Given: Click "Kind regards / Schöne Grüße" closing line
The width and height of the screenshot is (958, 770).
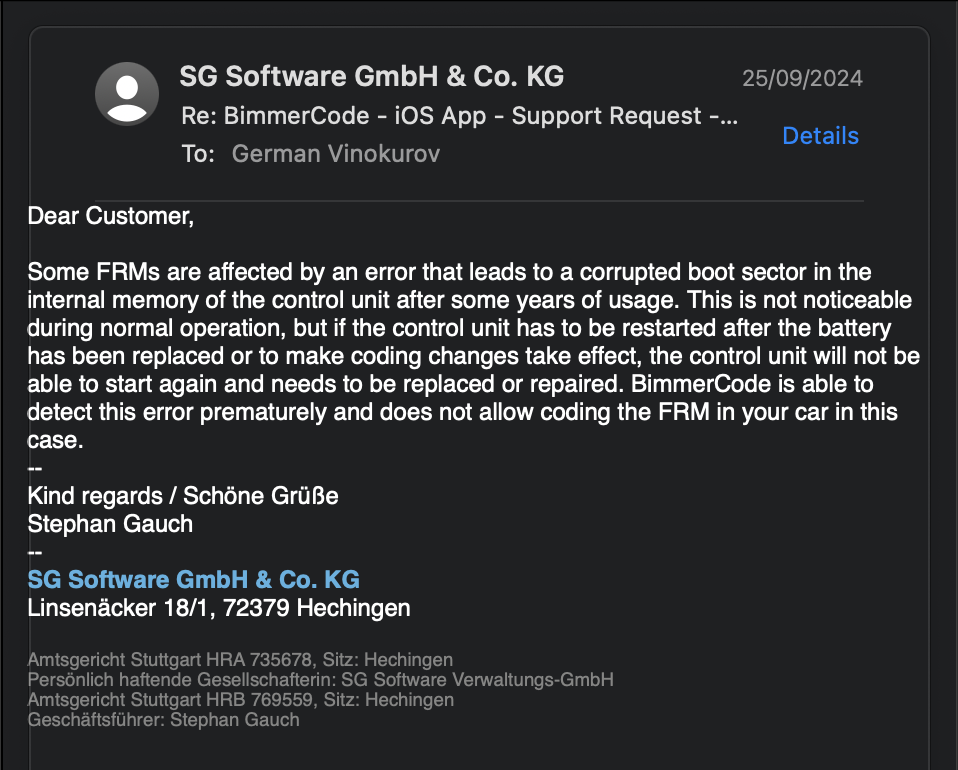Looking at the screenshot, I should [182, 496].
